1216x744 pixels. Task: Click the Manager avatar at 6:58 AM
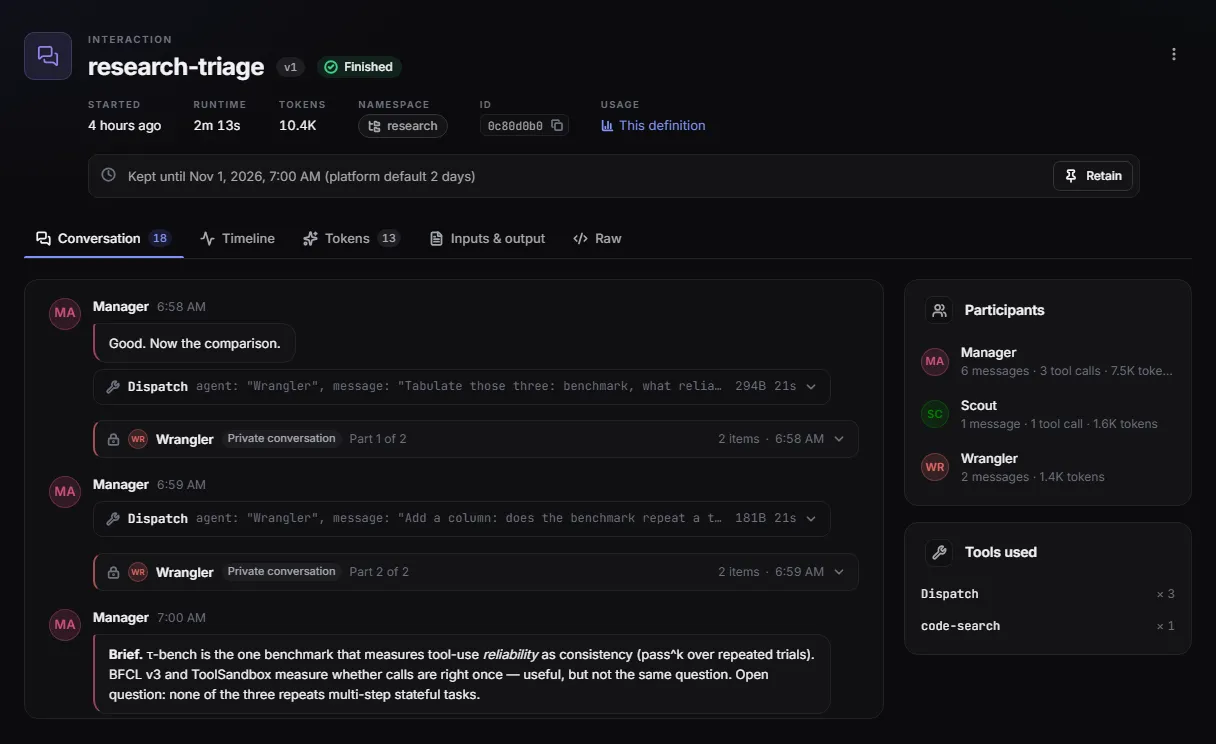pyautogui.click(x=65, y=313)
